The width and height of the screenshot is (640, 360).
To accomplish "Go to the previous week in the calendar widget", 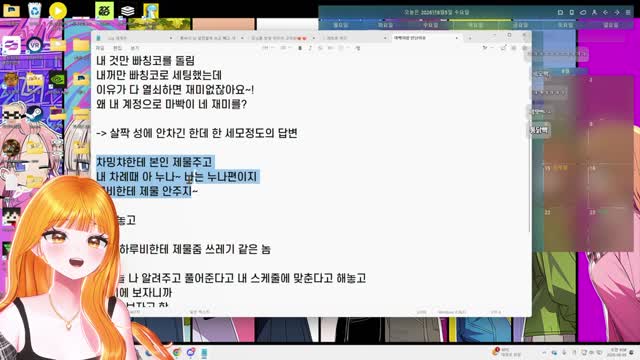I will click(605, 13).
